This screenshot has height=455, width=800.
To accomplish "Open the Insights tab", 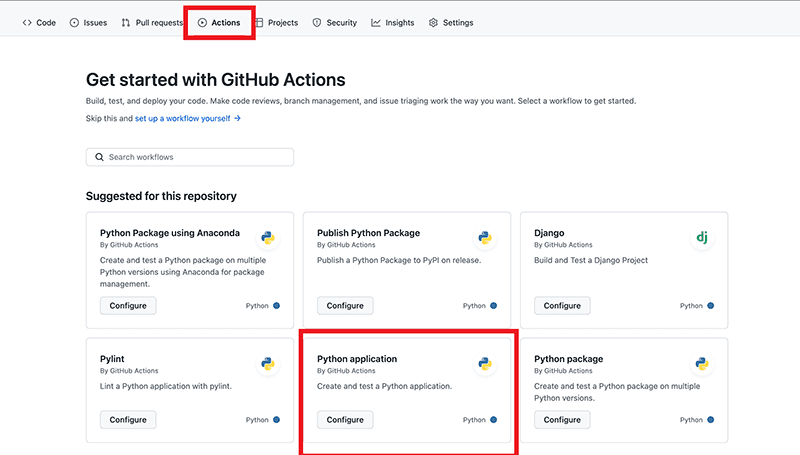I will click(393, 22).
